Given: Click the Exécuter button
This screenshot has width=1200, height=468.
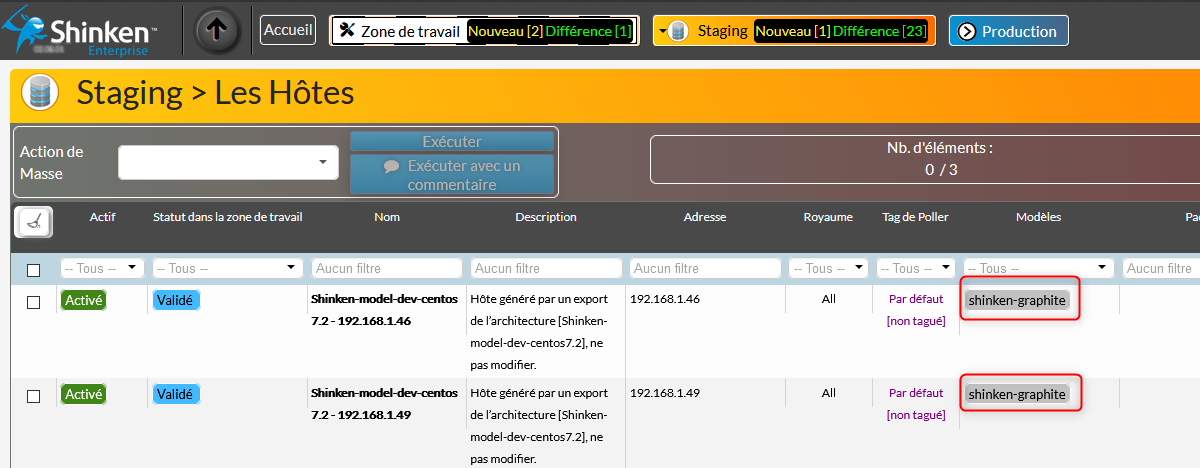Looking at the screenshot, I should [x=452, y=142].
